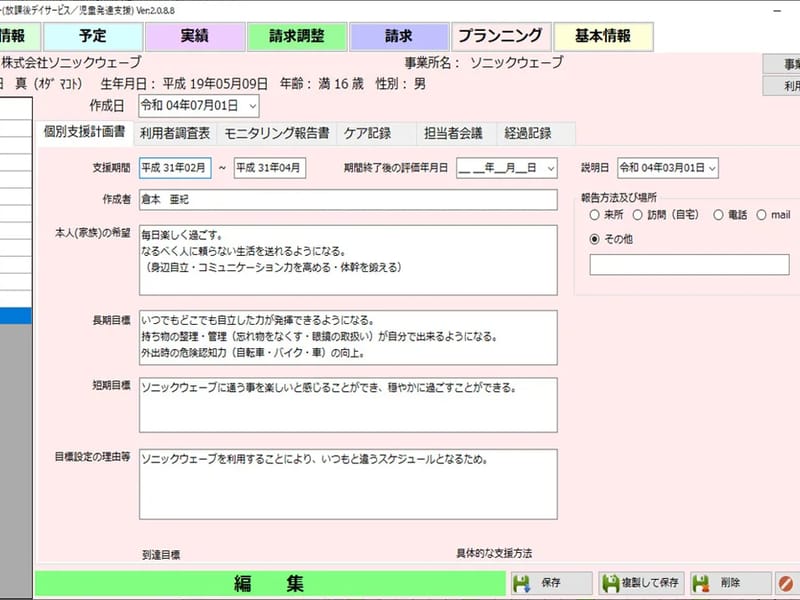Click the 株式会社ソニックウェーブ company name
Screen dimensions: 800x600
tap(71, 63)
